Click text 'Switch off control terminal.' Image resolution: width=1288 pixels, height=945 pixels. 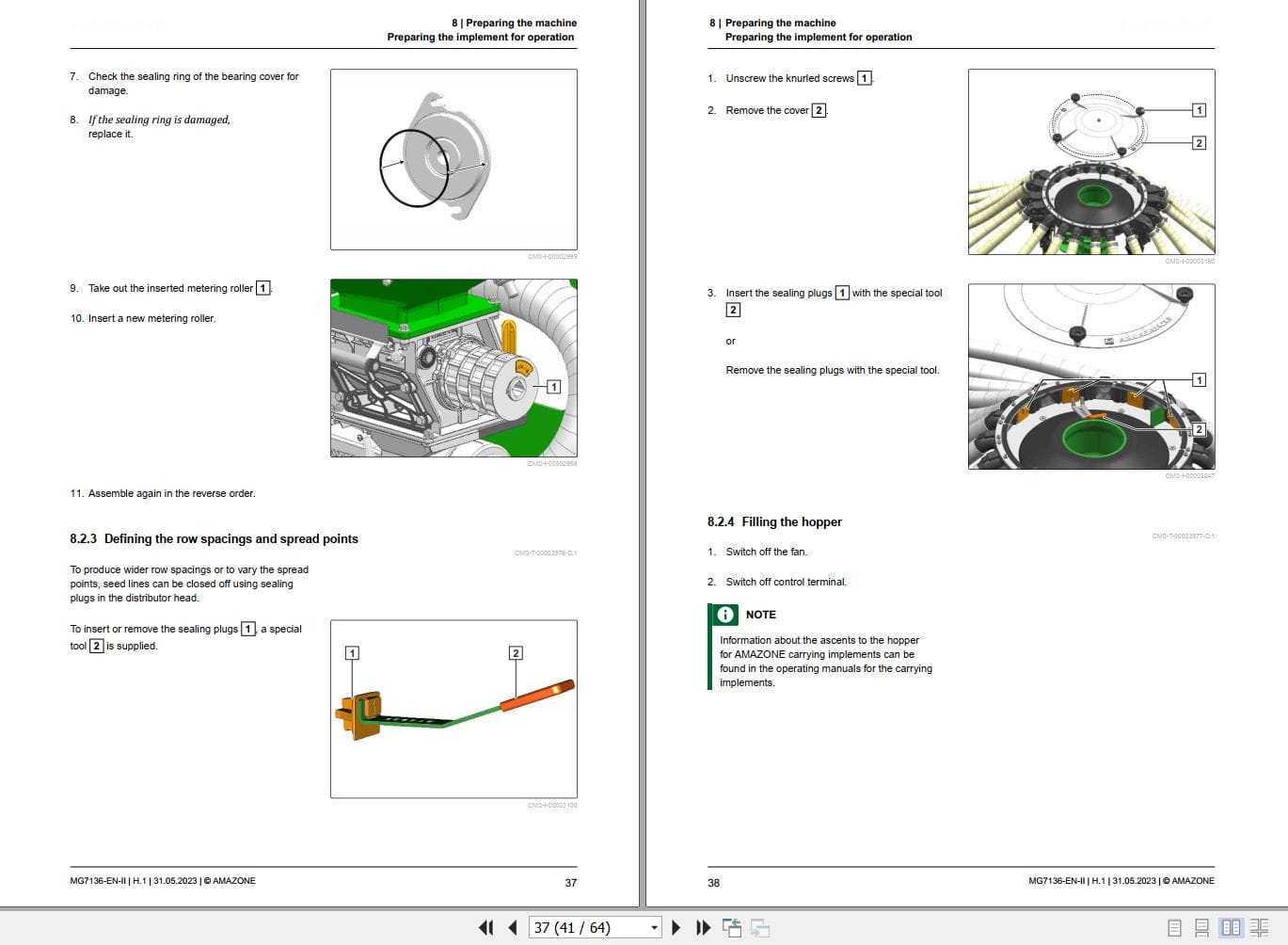coord(786,583)
